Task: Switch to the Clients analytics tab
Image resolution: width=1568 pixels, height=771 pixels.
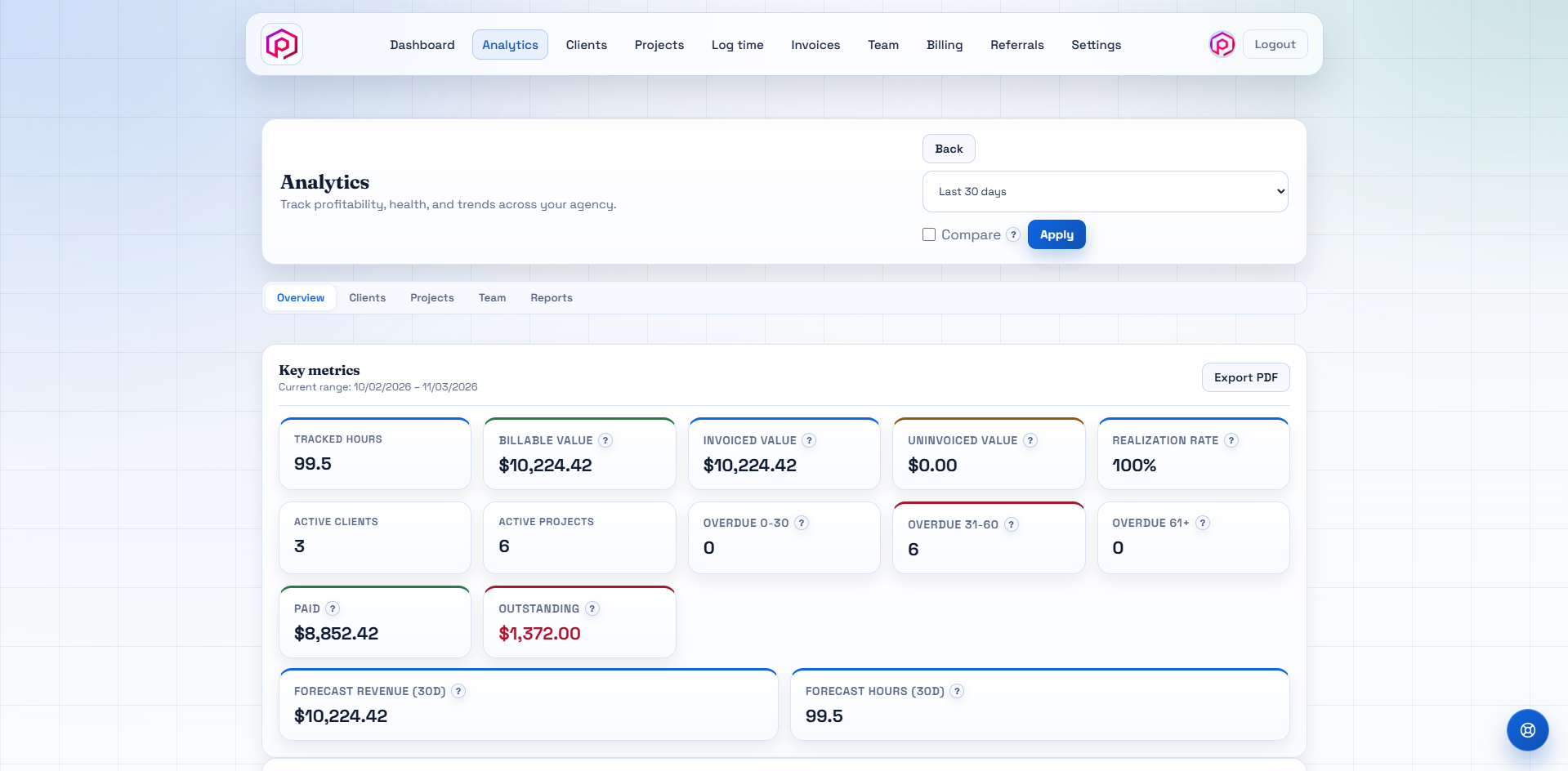Action: 367,297
